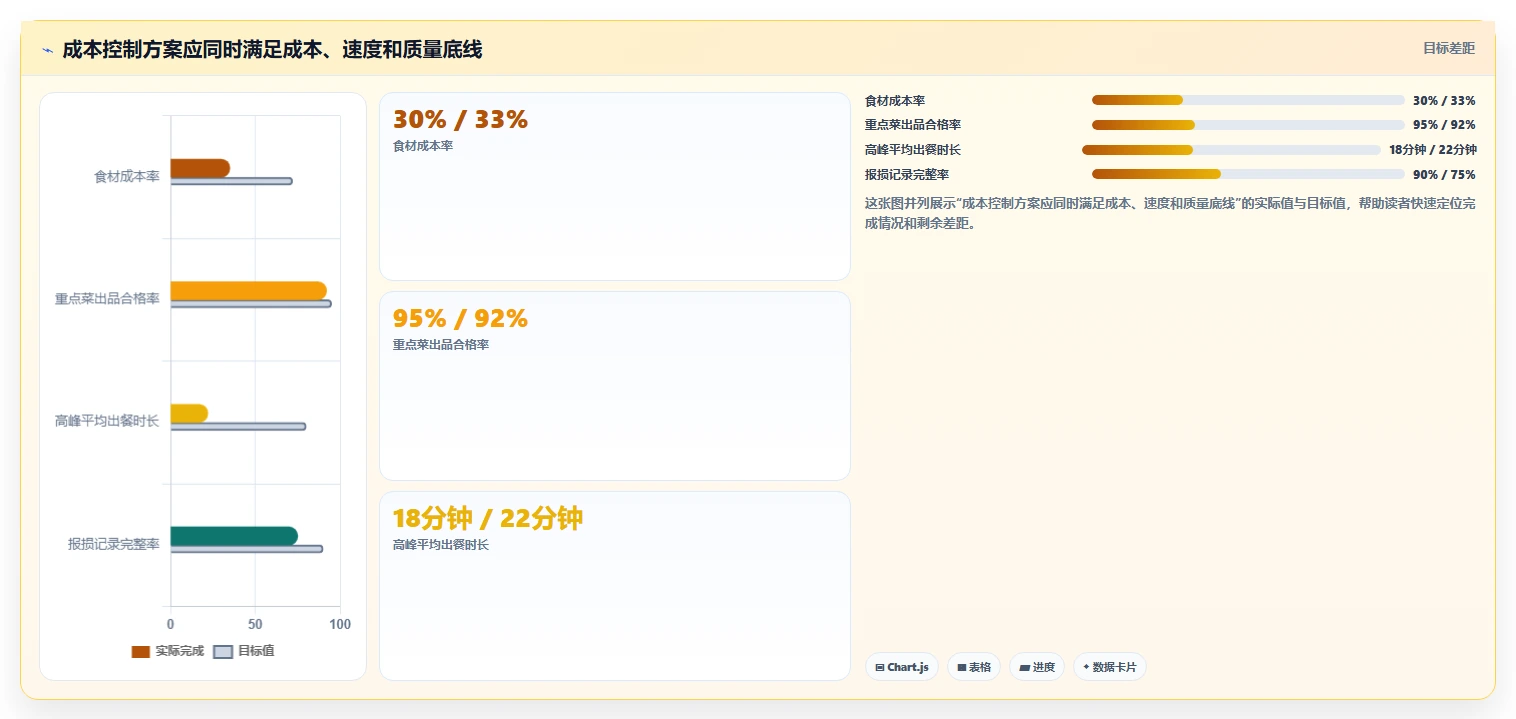Click the 95% / 92% value in the progress list
This screenshot has width=1516, height=719.
coord(1444,125)
